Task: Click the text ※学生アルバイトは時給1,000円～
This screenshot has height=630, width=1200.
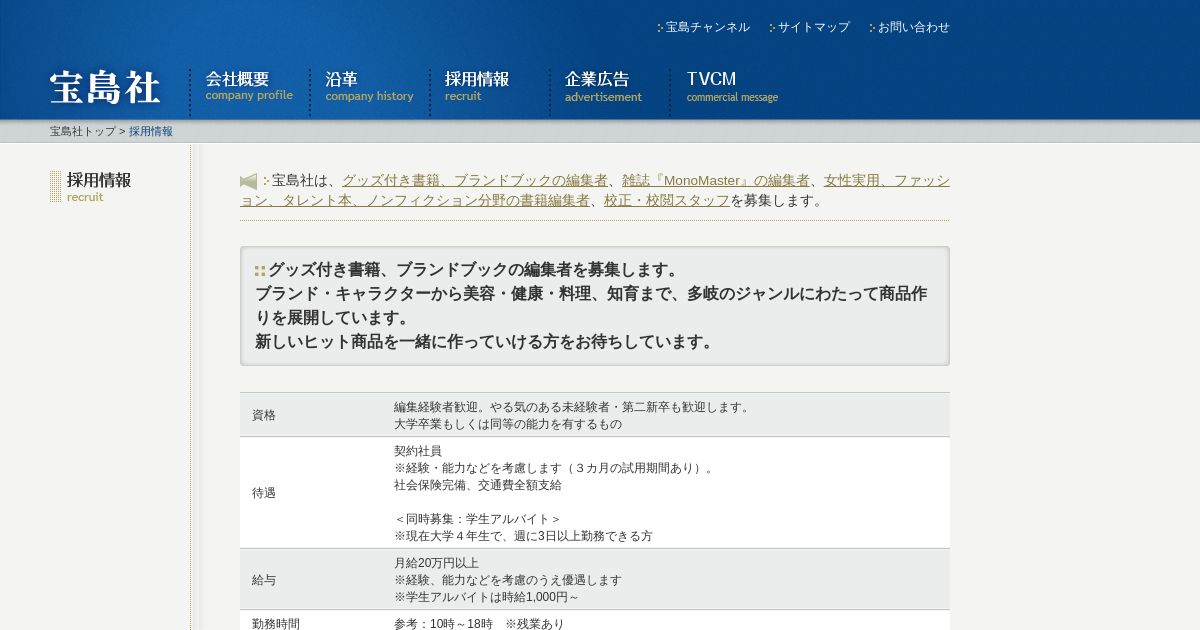Action: (x=487, y=597)
